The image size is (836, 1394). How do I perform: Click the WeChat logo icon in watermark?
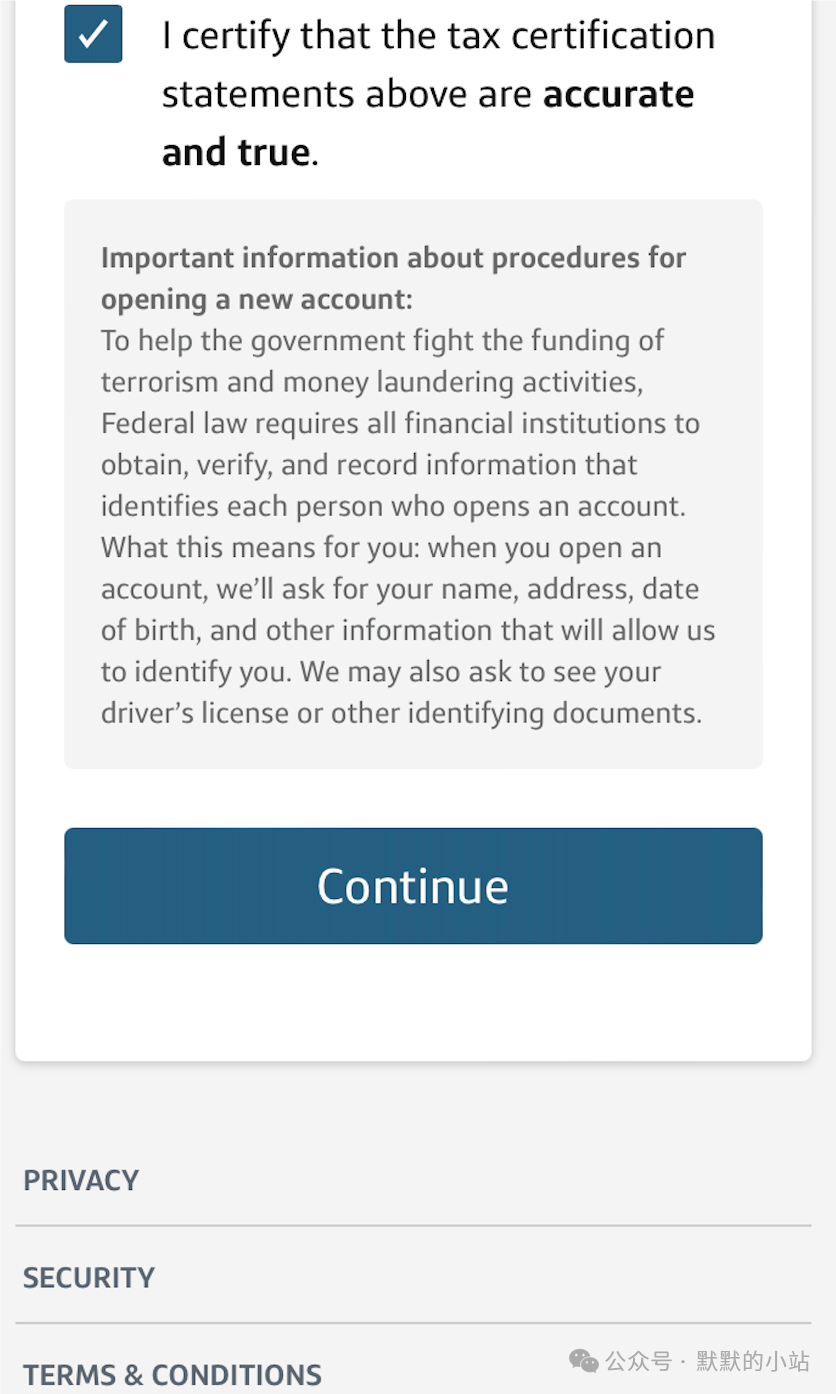click(584, 1361)
